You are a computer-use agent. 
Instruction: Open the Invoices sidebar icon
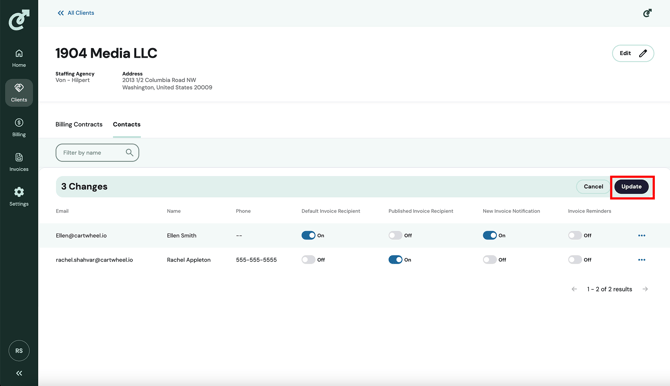(x=19, y=162)
